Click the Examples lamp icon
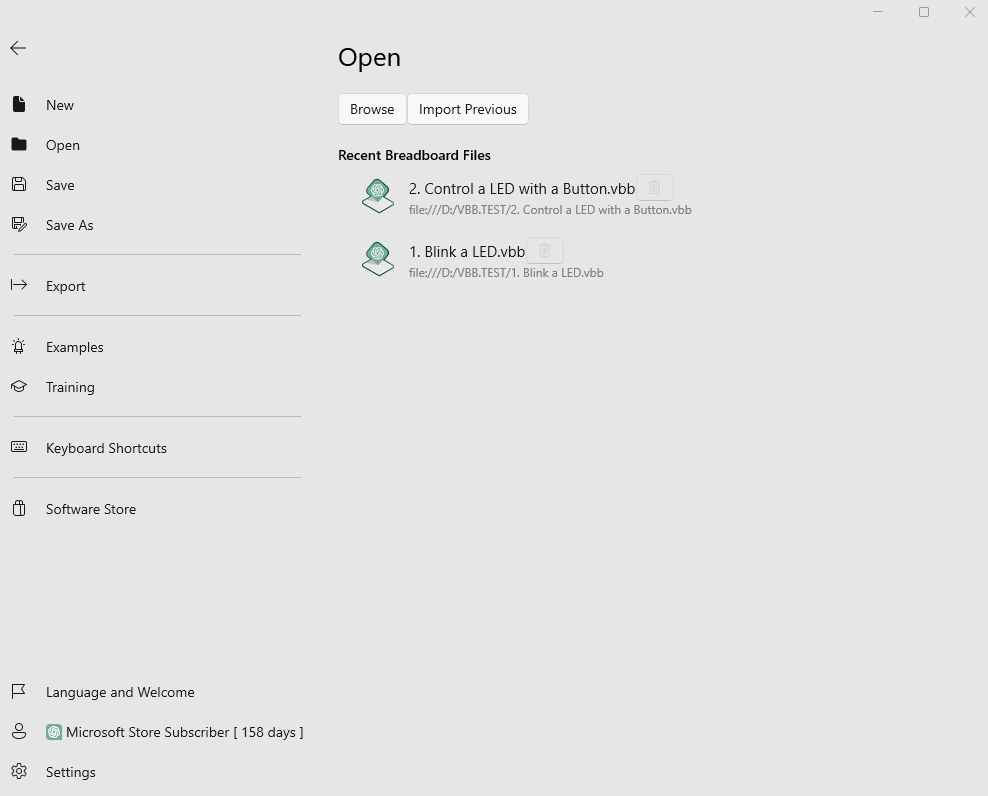Image resolution: width=988 pixels, height=796 pixels. (x=19, y=346)
